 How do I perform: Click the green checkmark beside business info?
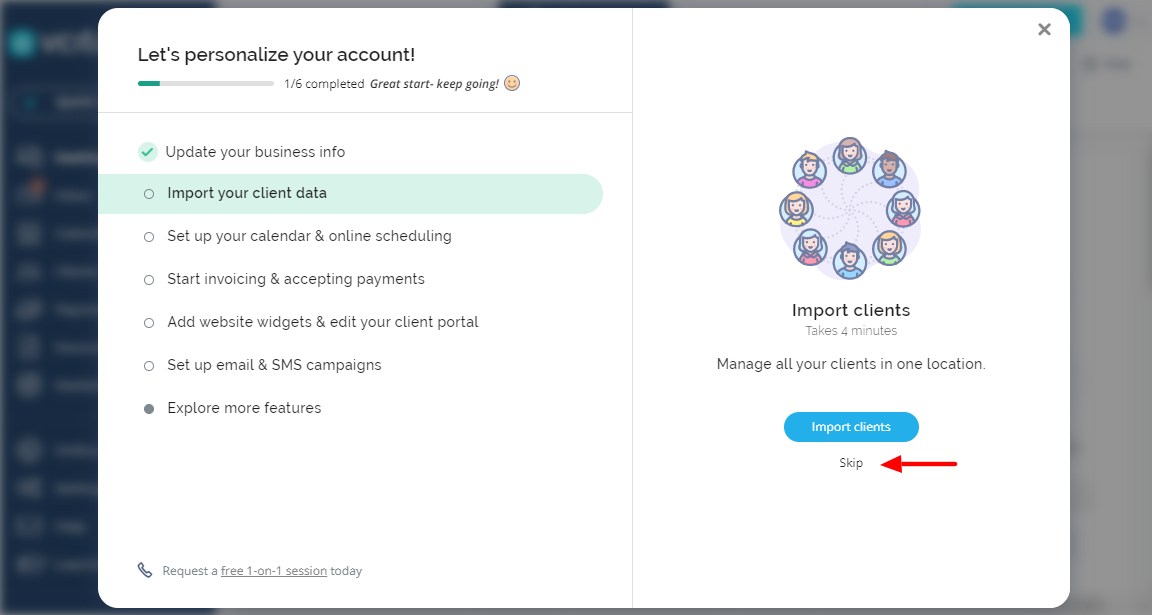point(148,152)
